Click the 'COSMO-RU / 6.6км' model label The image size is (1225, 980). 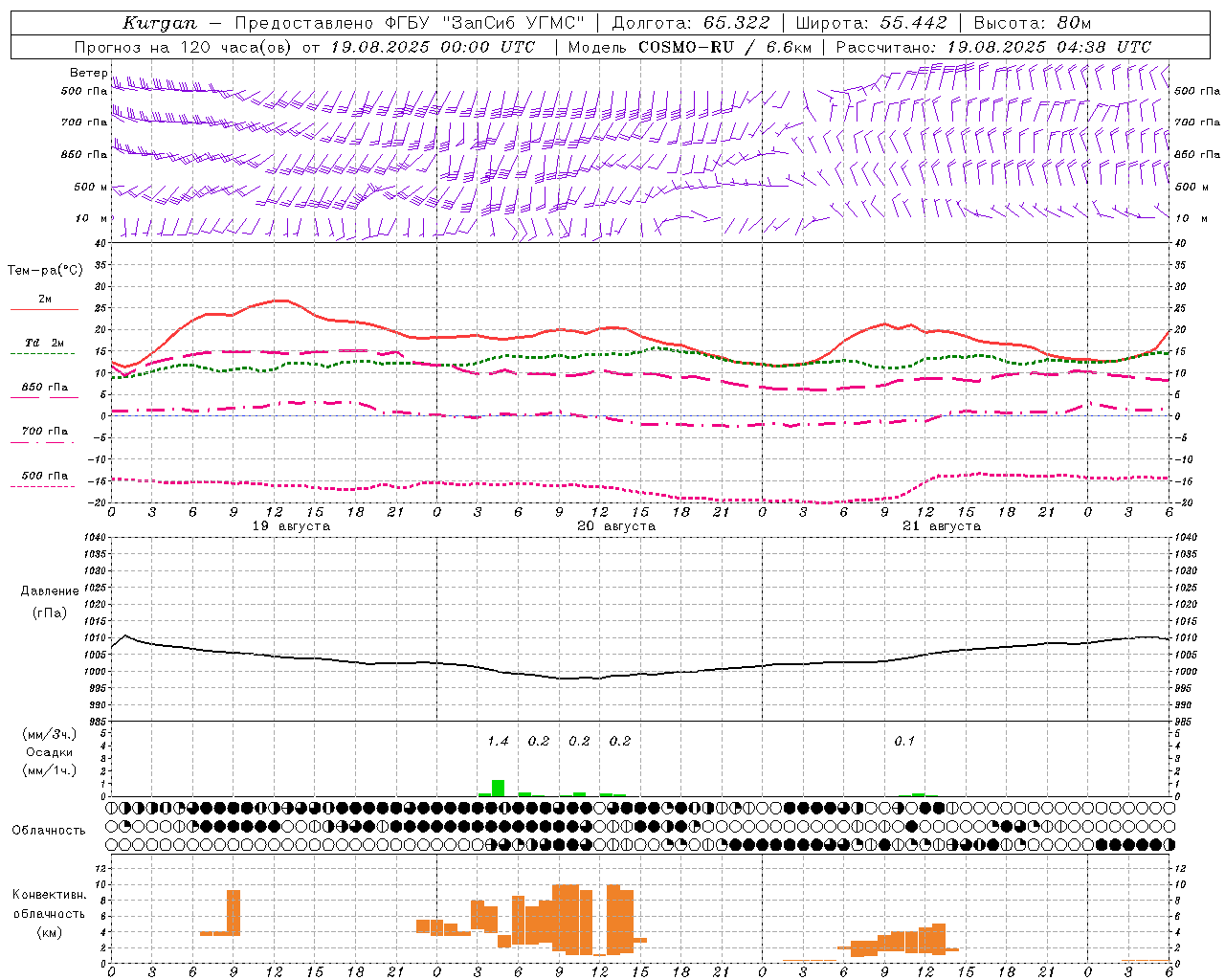[724, 47]
